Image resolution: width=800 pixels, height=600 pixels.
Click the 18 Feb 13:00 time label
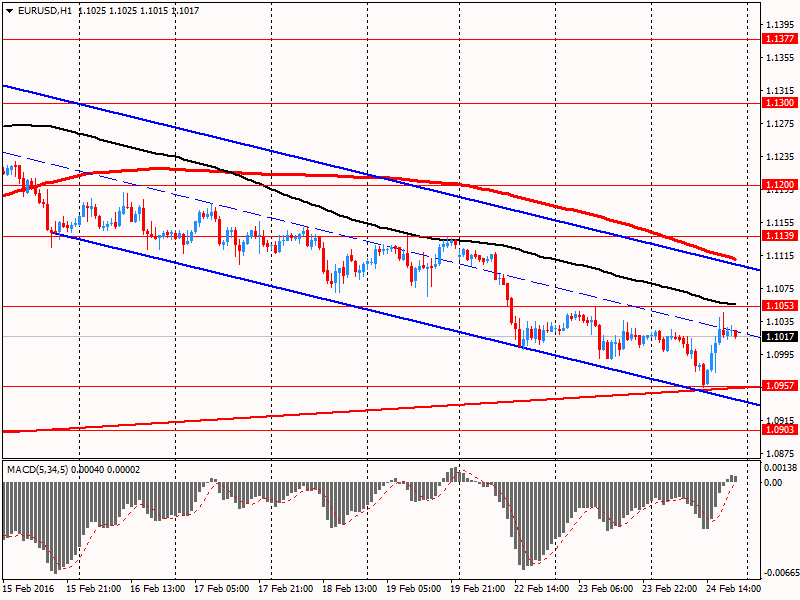coord(350,589)
